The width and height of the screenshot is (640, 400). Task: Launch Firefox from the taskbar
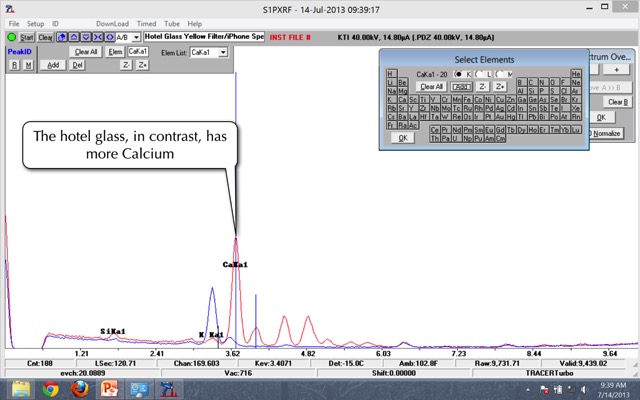pyautogui.click(x=80, y=389)
